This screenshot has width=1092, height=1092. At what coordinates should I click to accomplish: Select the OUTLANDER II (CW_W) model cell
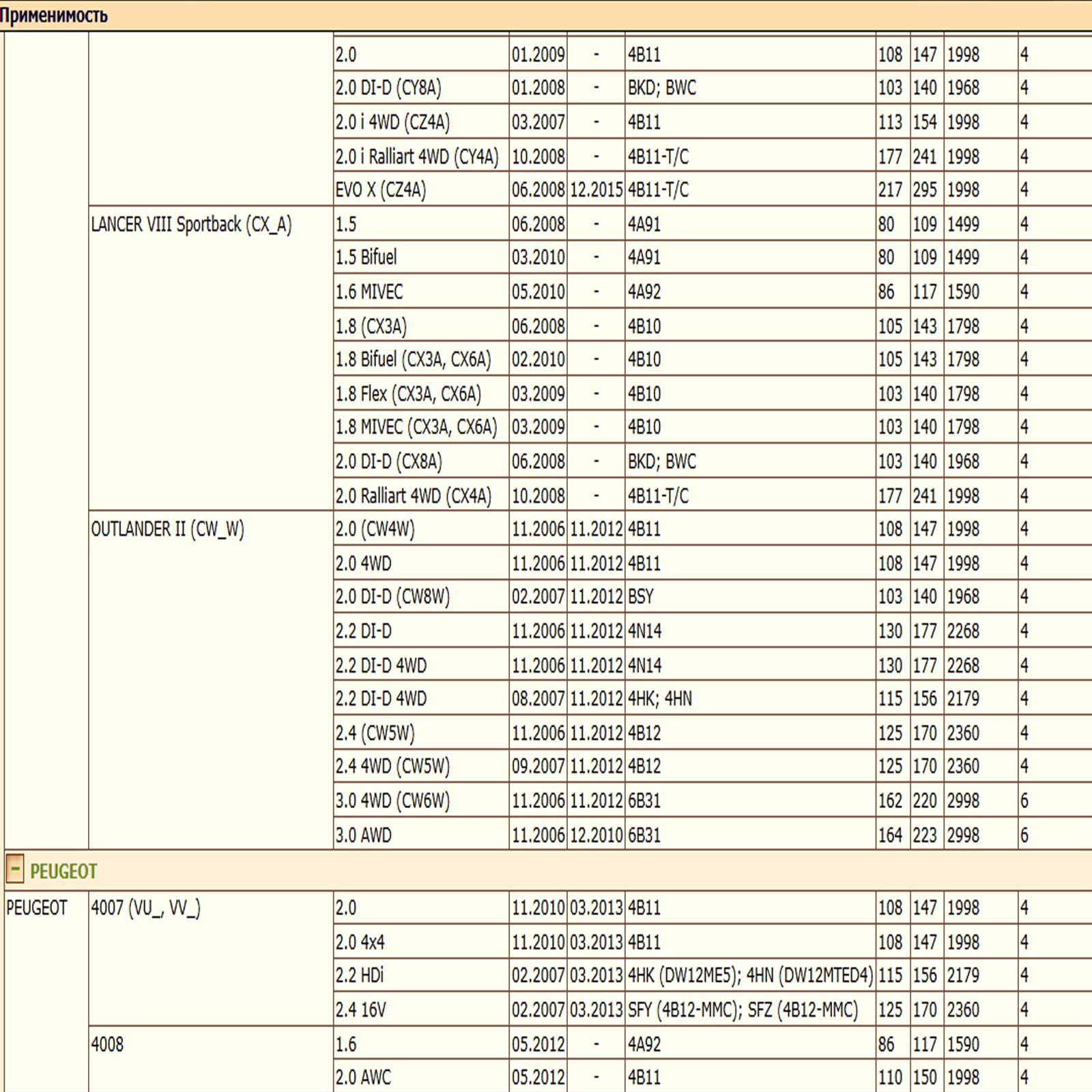(168, 530)
